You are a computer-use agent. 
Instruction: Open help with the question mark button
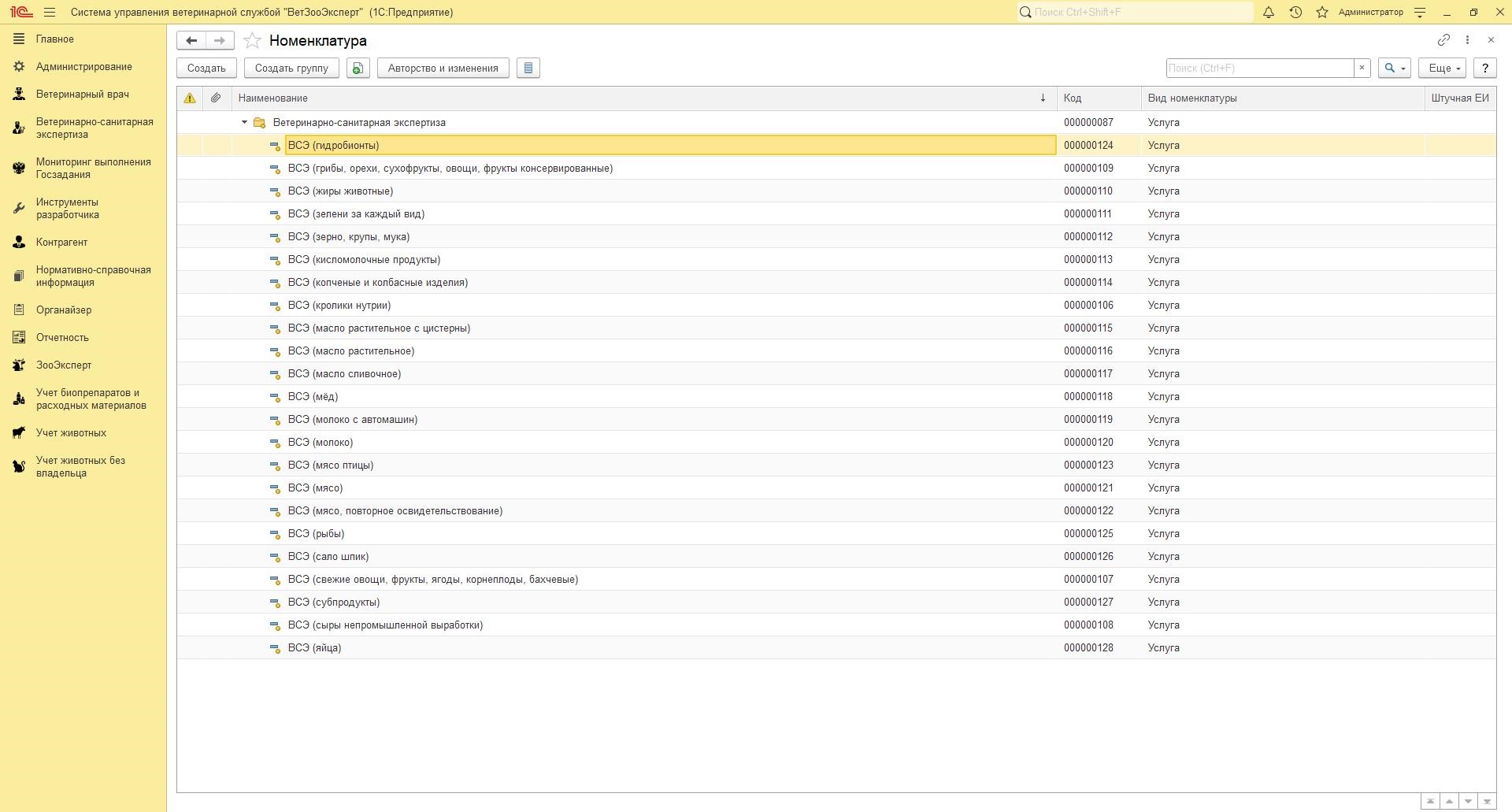(1485, 69)
